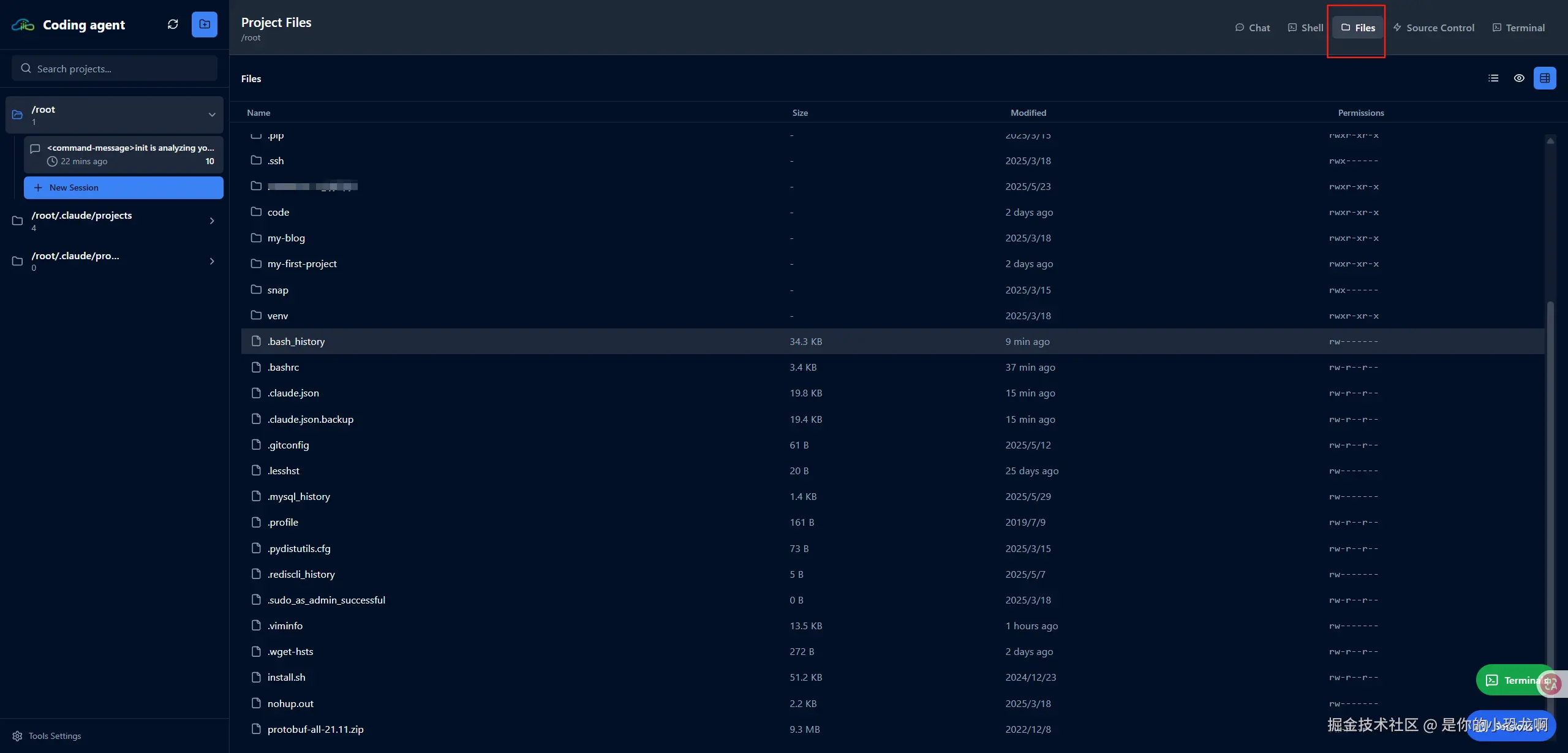Click the blue new project folder icon
1568x753 pixels.
[205, 25]
